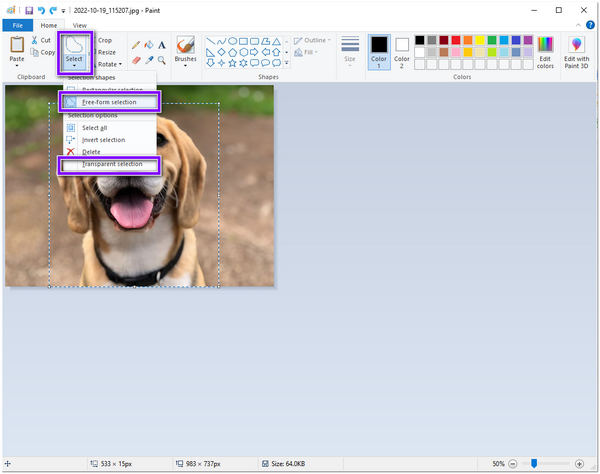Redo the last undone action
600x474 pixels.
(x=53, y=10)
